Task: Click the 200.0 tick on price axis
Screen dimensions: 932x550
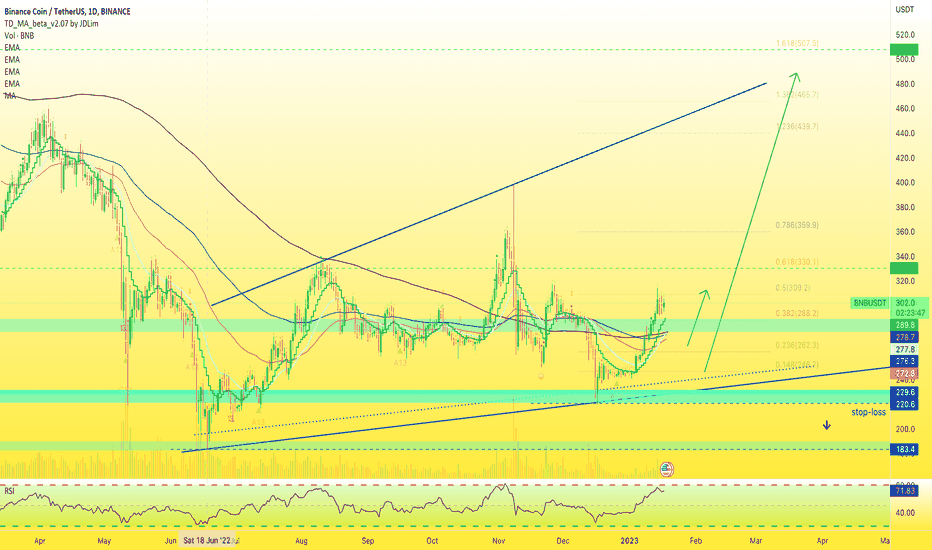Action: 905,429
